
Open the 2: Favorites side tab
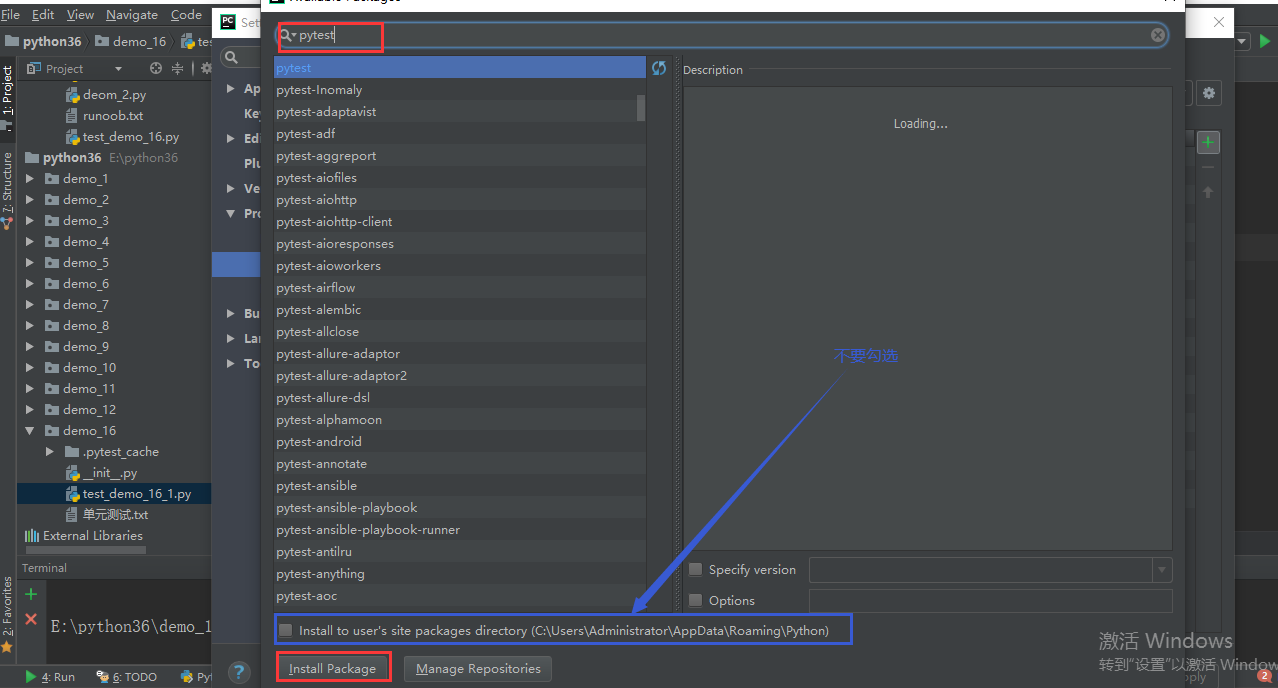pos(8,614)
